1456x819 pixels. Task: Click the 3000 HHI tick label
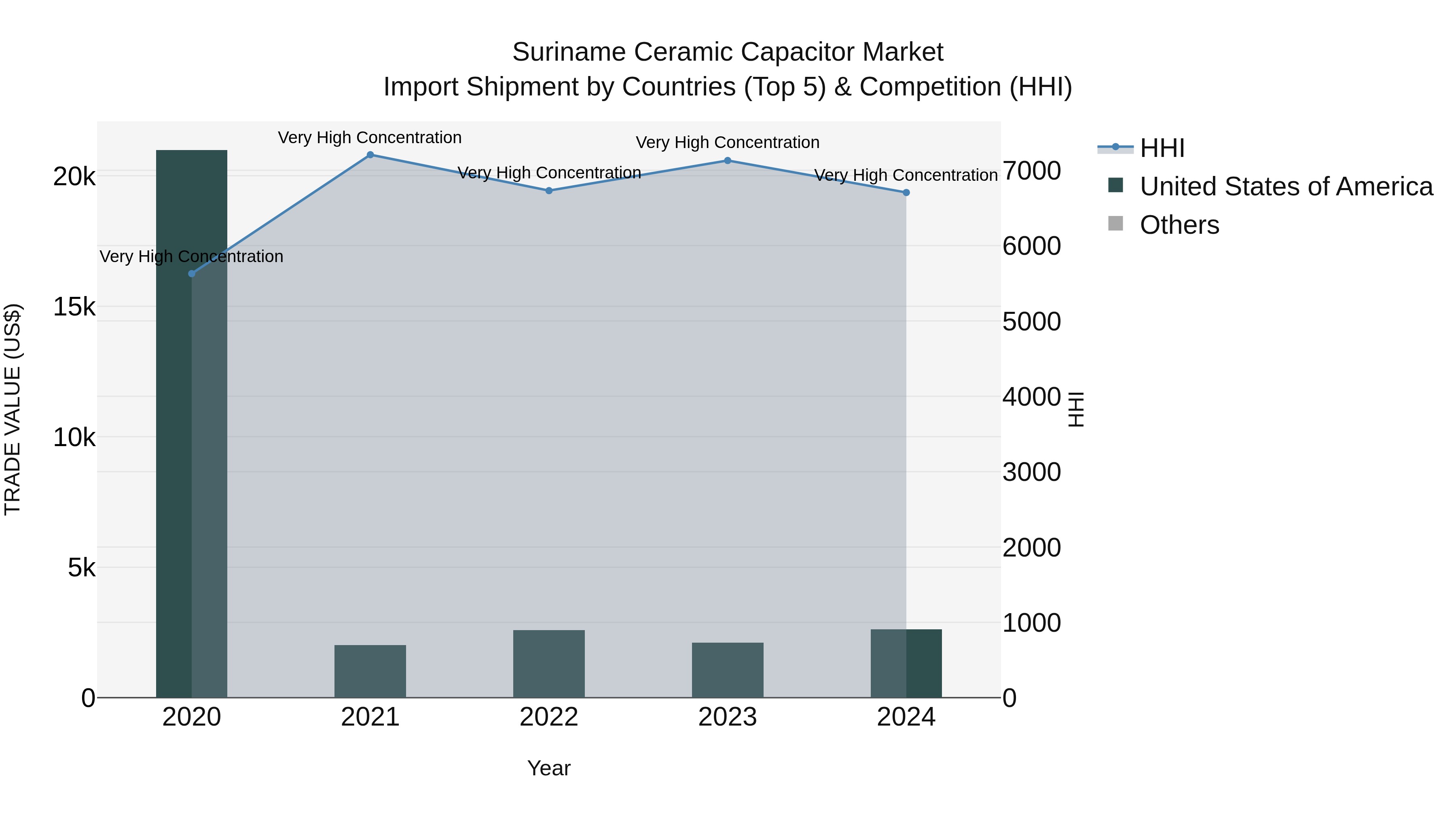pyautogui.click(x=1032, y=472)
